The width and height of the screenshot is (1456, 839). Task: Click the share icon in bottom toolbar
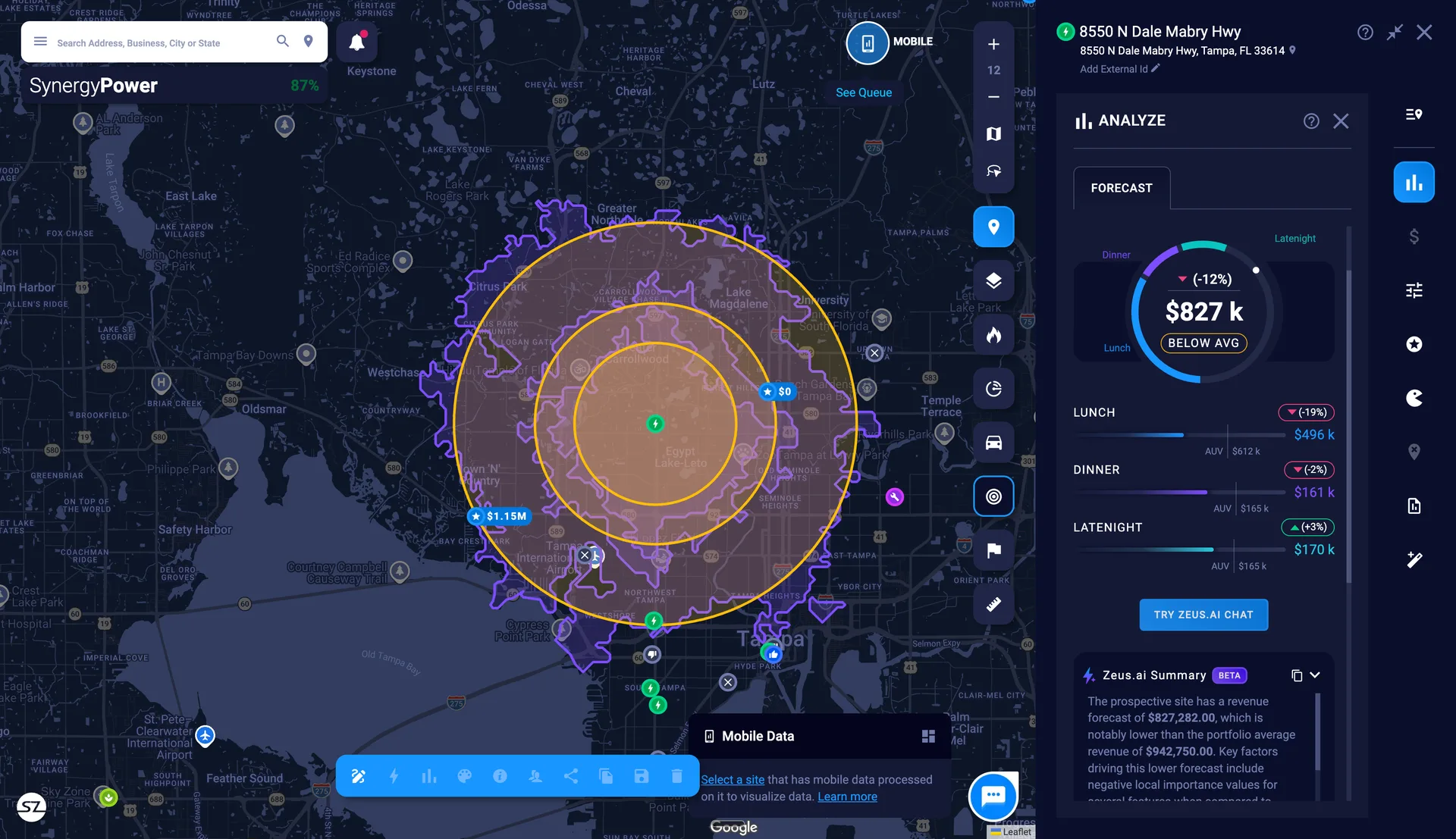point(571,776)
